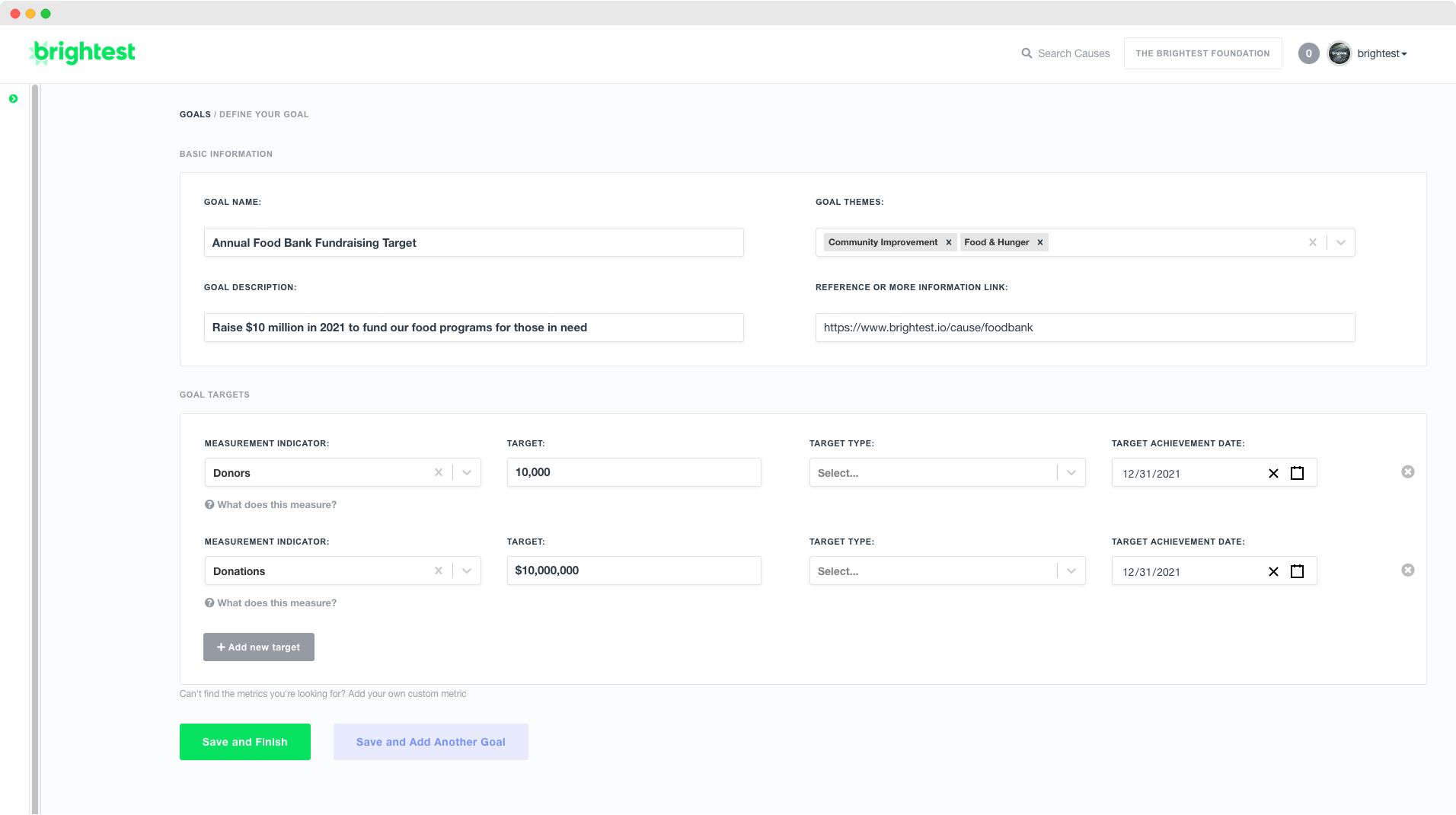The height and width of the screenshot is (815, 1456).
Task: Click the Donors row date 12/31/2021
Action: point(1151,473)
